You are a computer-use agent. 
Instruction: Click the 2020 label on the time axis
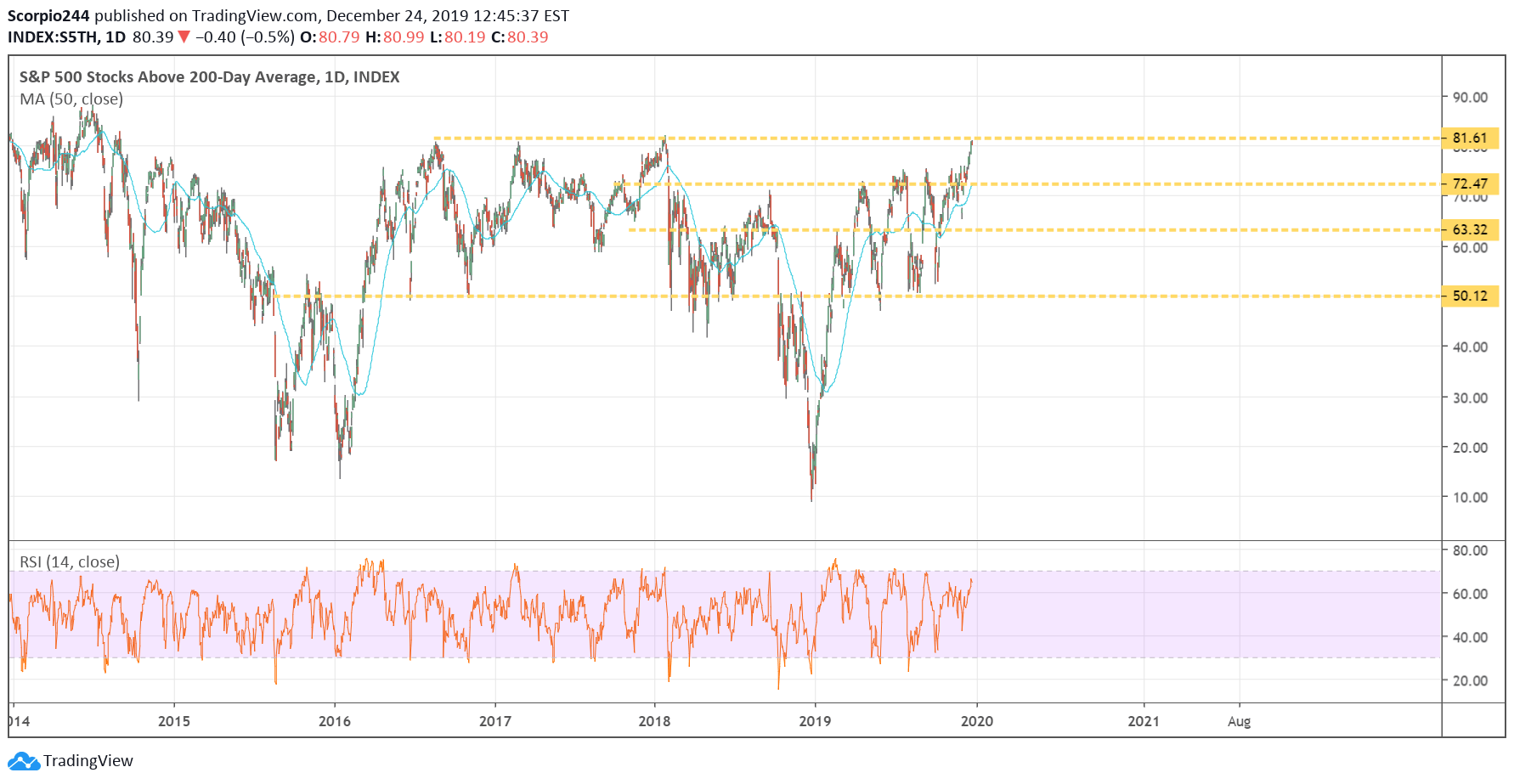pyautogui.click(x=977, y=721)
